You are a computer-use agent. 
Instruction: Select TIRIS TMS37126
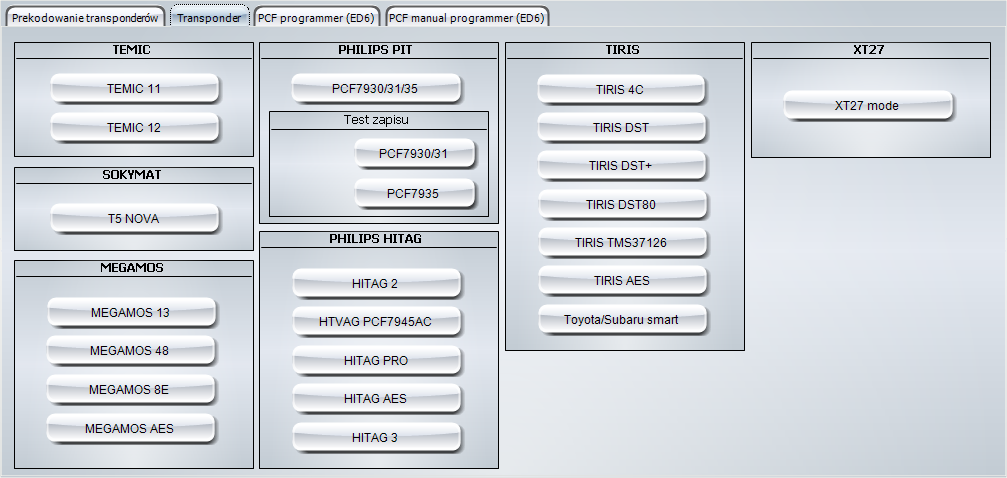coord(622,242)
